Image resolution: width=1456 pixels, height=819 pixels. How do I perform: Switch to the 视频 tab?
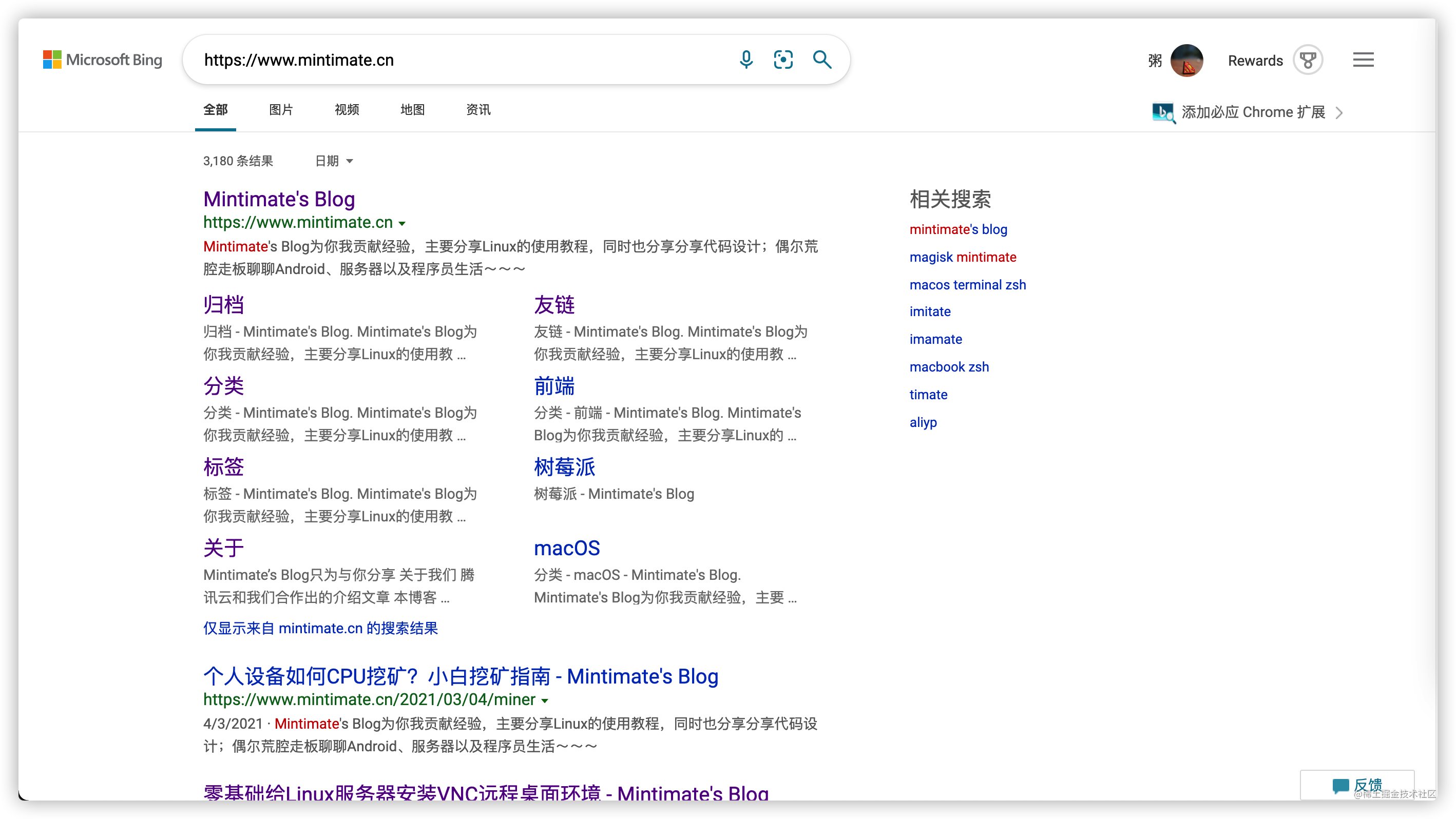[347, 110]
